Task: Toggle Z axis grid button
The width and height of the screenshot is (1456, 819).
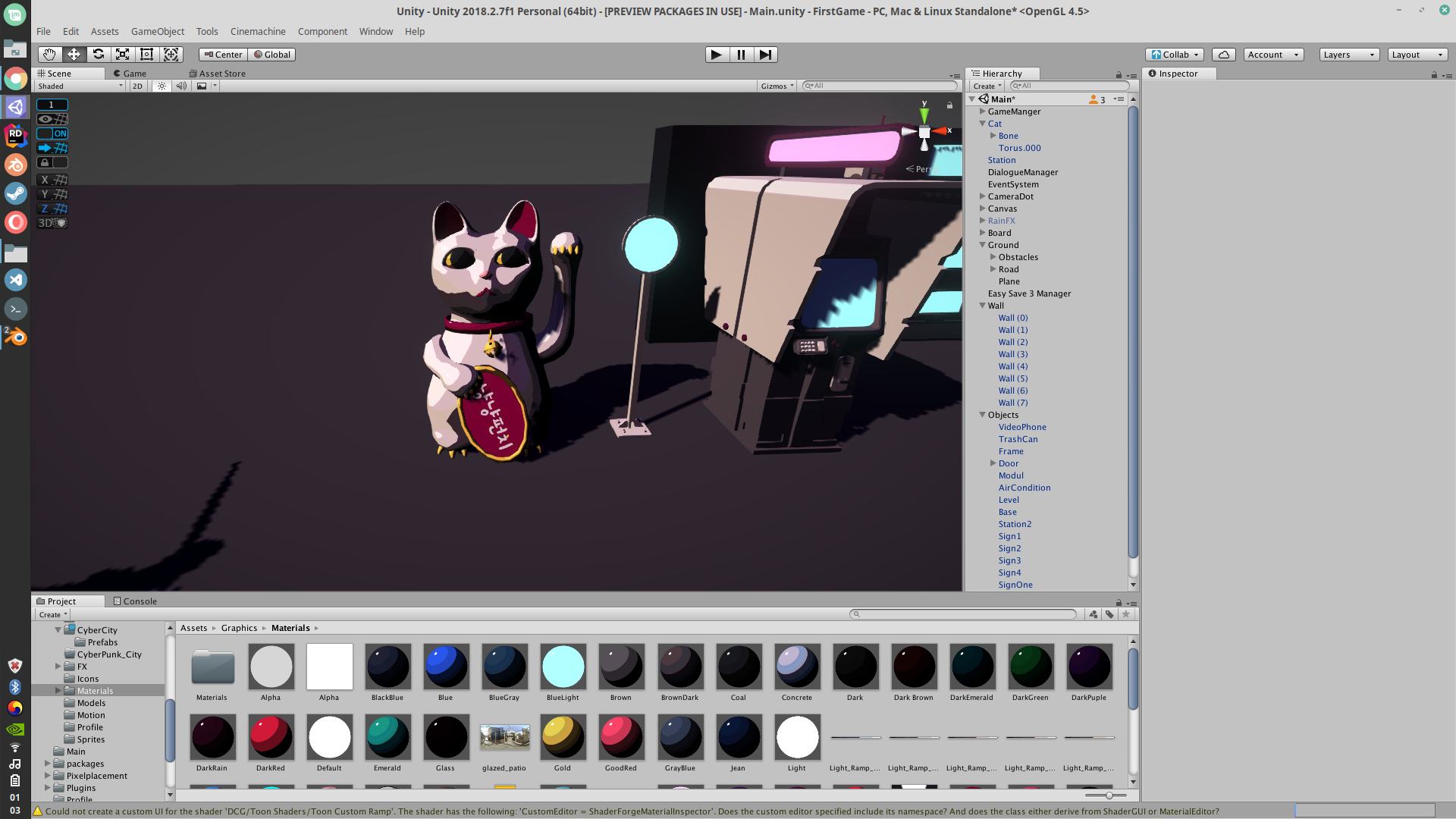Action: point(52,209)
